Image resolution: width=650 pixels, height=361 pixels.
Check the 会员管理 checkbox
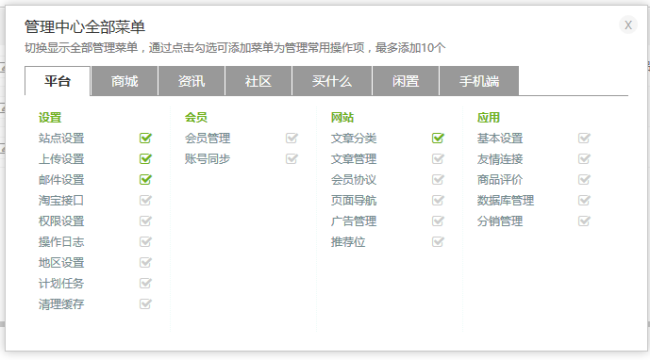[x=292, y=138]
